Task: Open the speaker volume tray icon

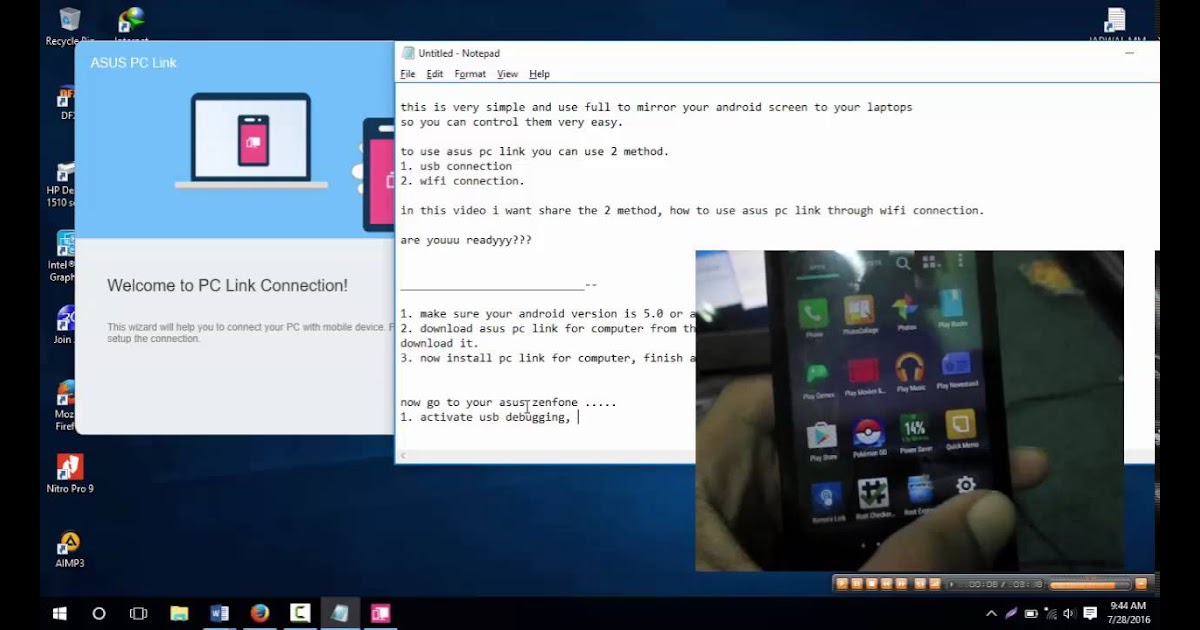Action: 1069,613
